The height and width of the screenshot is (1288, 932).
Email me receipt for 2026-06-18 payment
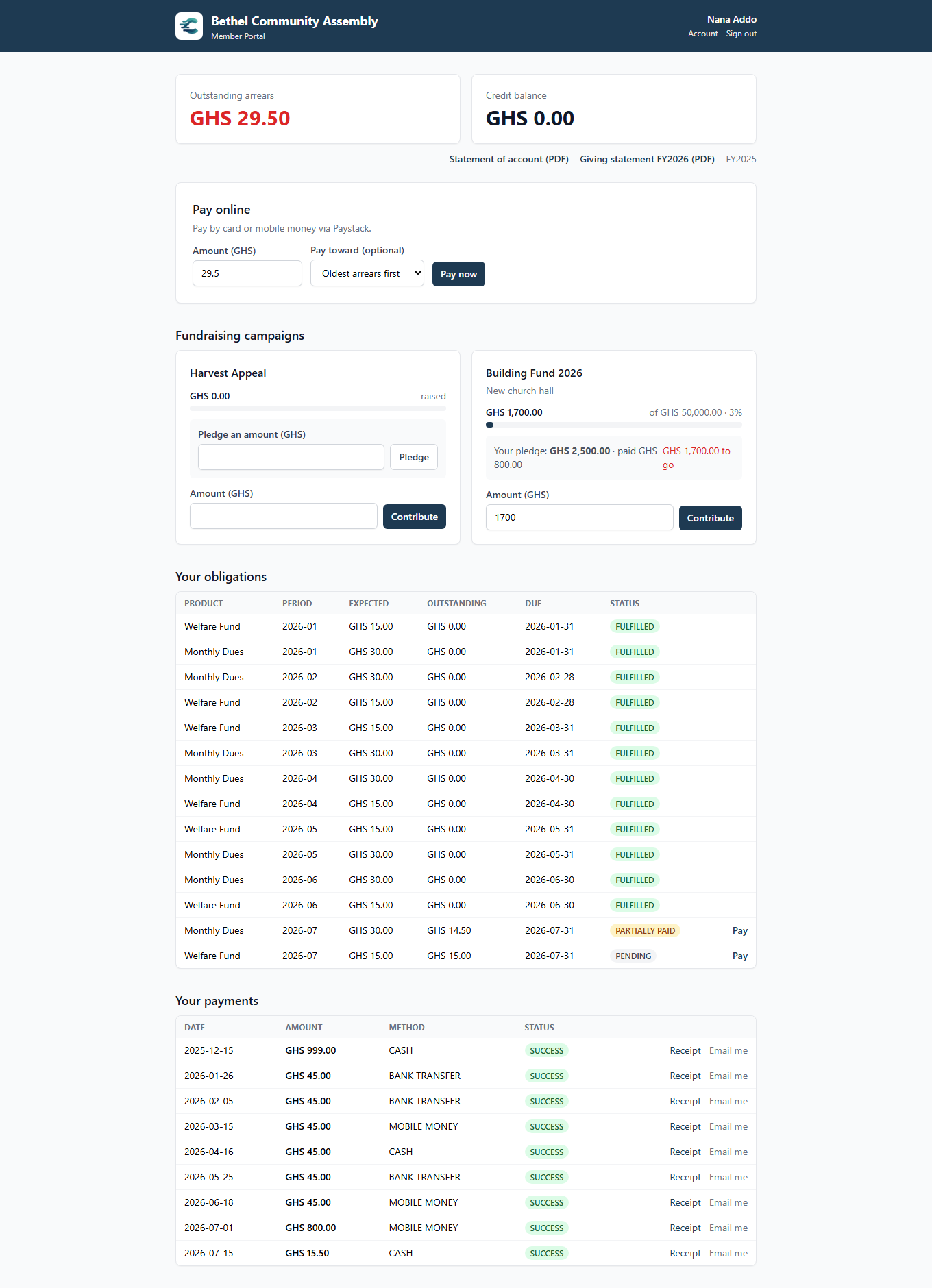pos(728,1202)
